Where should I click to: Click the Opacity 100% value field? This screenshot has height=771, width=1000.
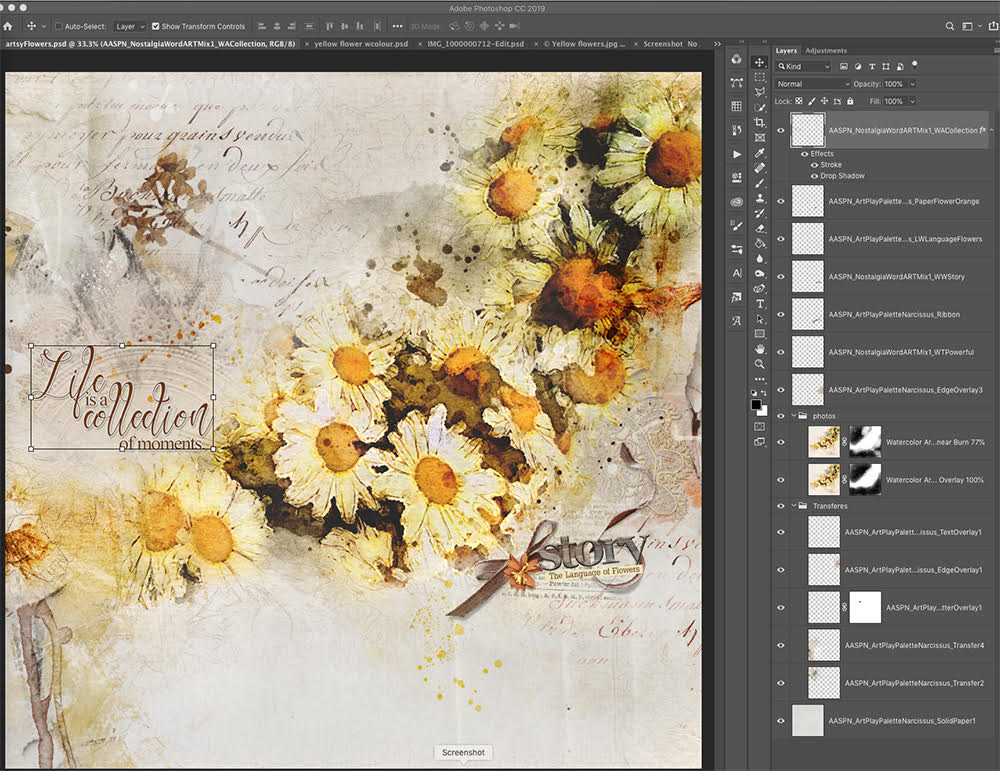893,84
